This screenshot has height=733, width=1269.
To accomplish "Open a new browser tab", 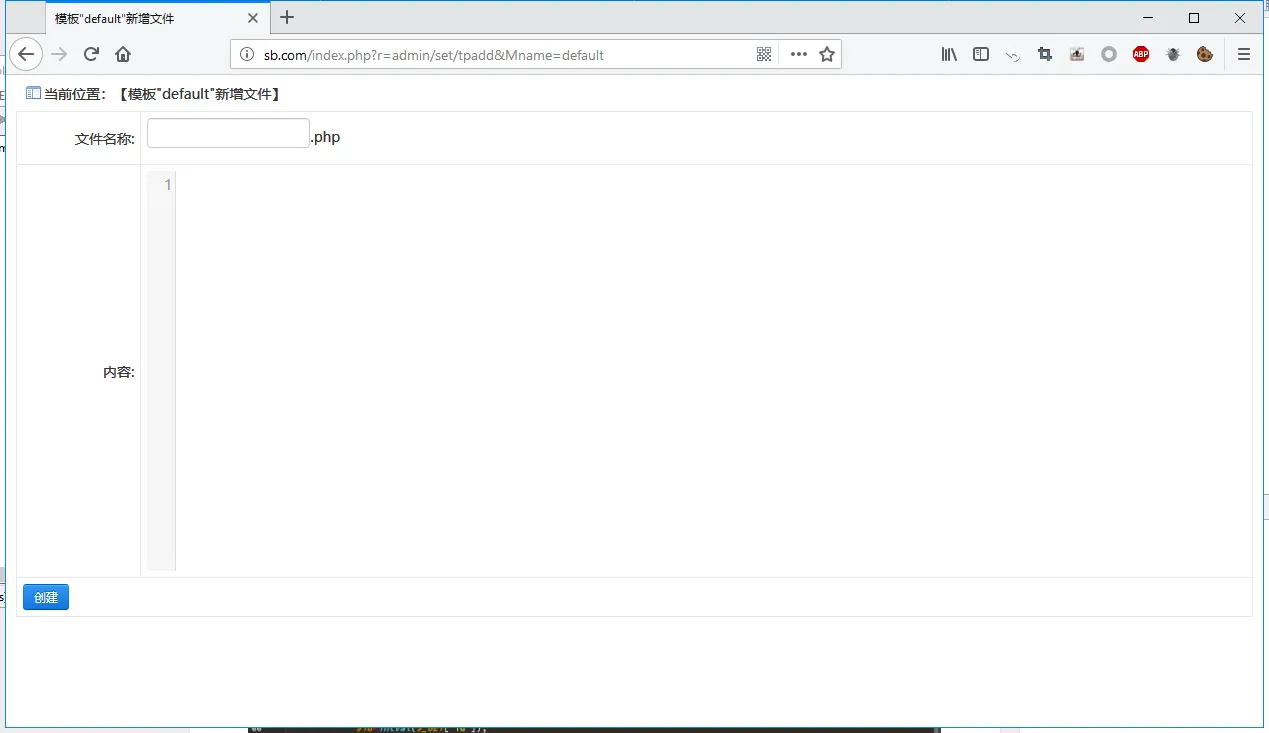I will point(287,17).
